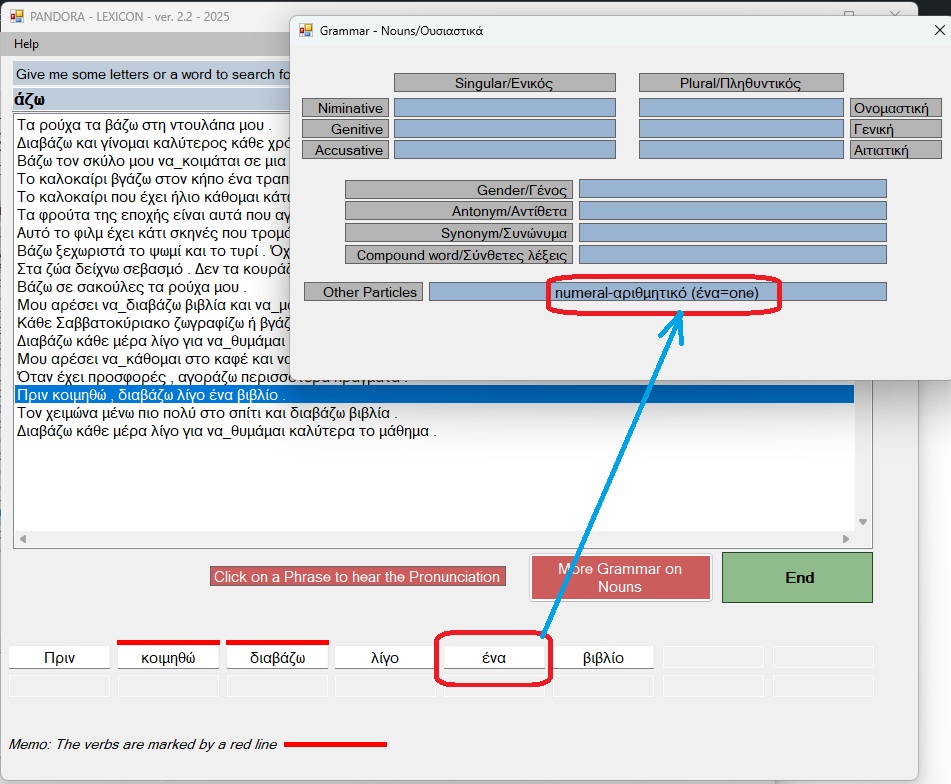Click the Singular Nominative field
Image resolution: width=951 pixels, height=784 pixels.
504,108
